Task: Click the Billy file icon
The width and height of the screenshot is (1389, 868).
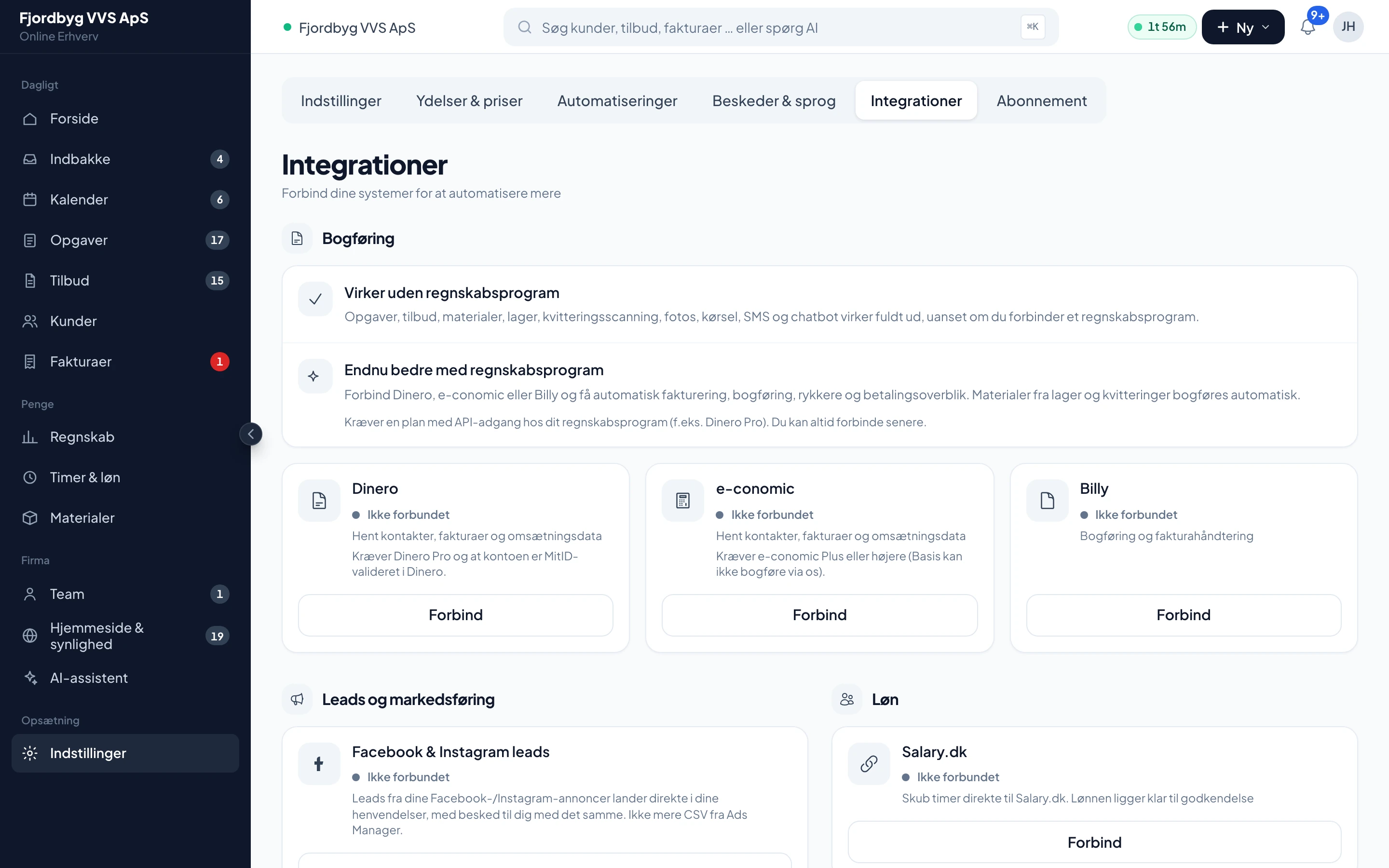Action: click(1048, 501)
